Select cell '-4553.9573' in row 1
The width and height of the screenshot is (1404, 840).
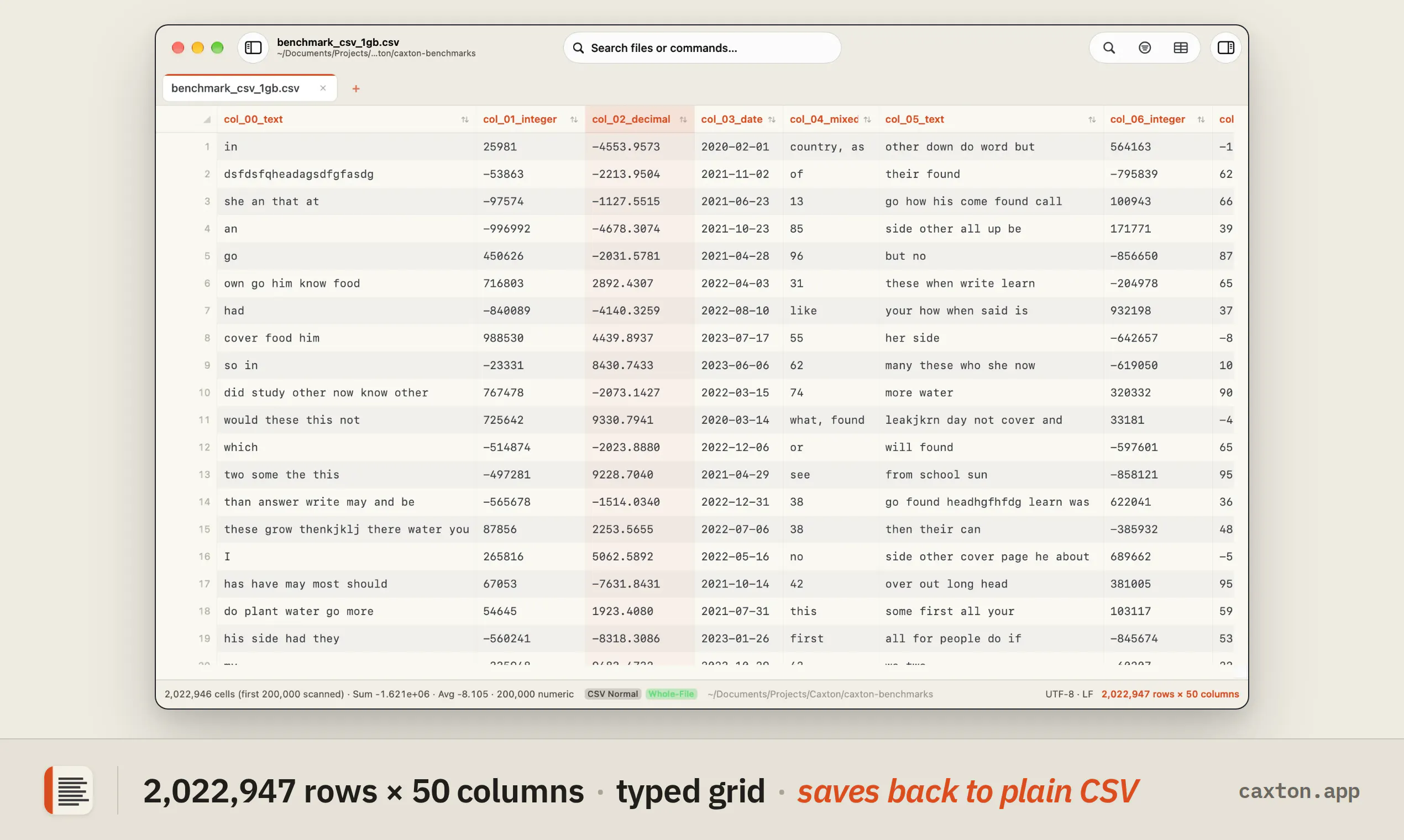click(x=639, y=146)
